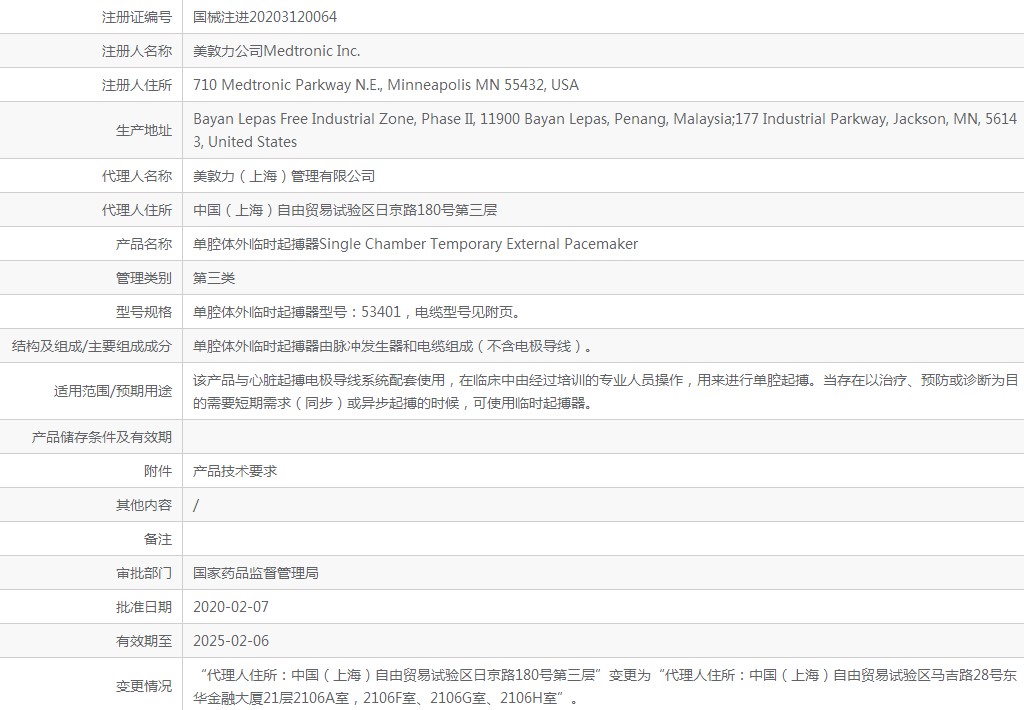Image resolution: width=1024 pixels, height=710 pixels.
Task: Click the 产品名称 label
Action: (144, 244)
